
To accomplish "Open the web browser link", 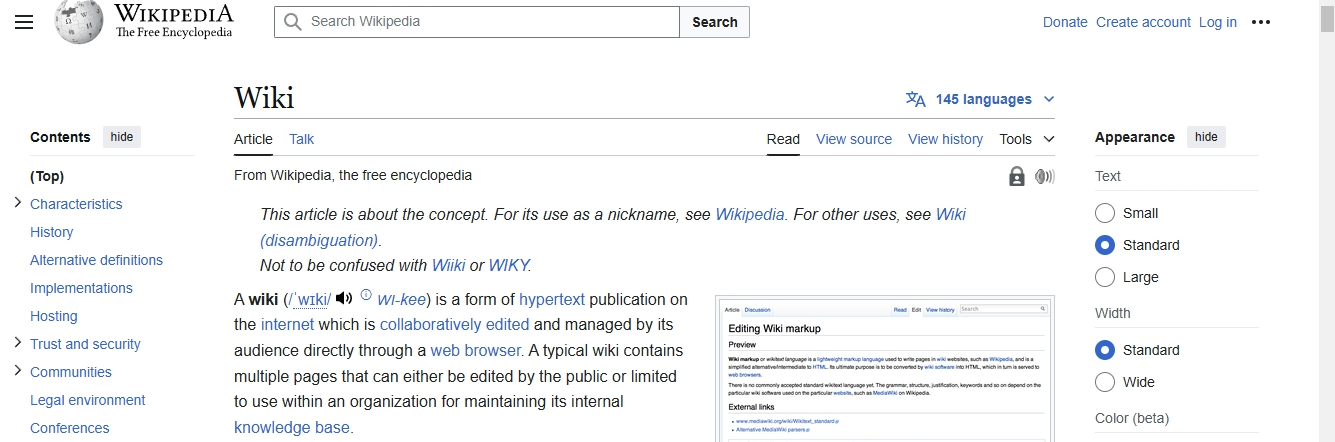I will [477, 350].
